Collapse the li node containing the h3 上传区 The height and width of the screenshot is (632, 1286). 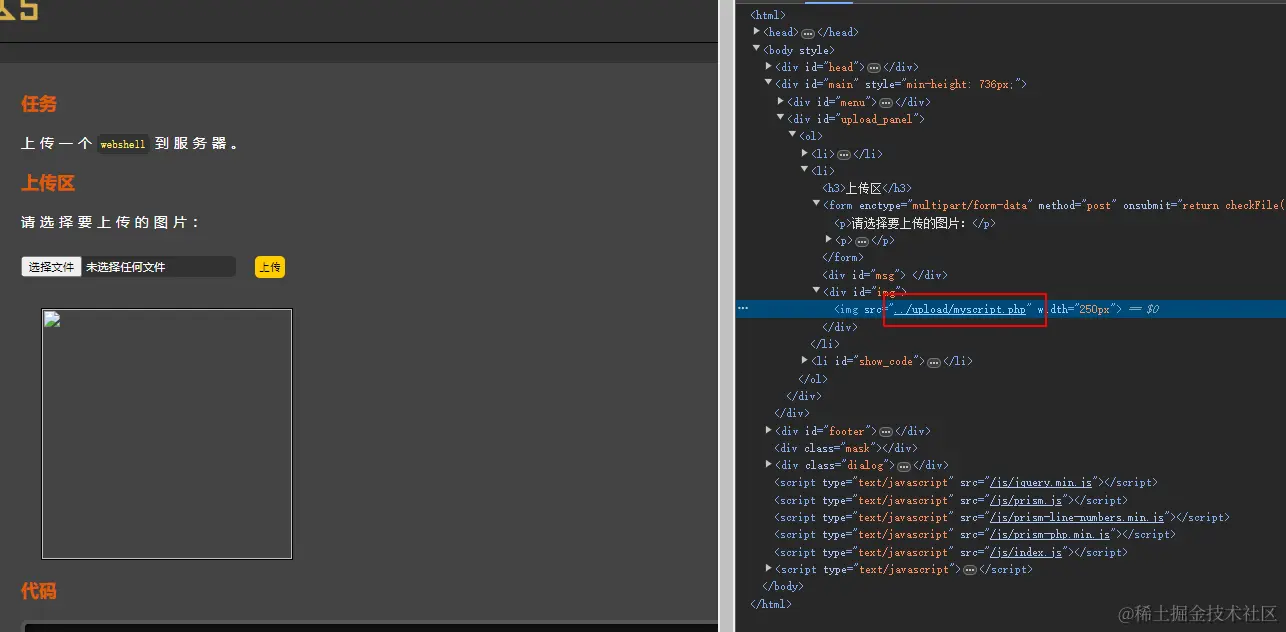pos(805,171)
